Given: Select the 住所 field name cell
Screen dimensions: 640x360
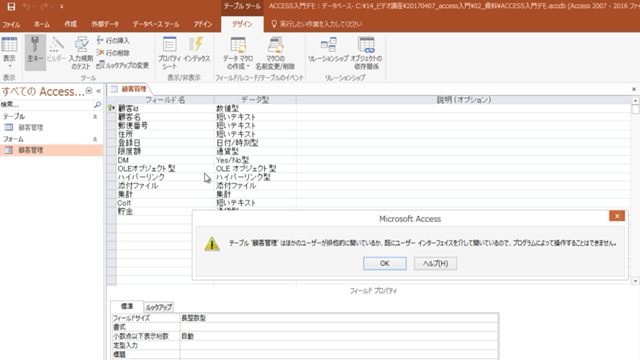Looking at the screenshot, I should coord(165,134).
